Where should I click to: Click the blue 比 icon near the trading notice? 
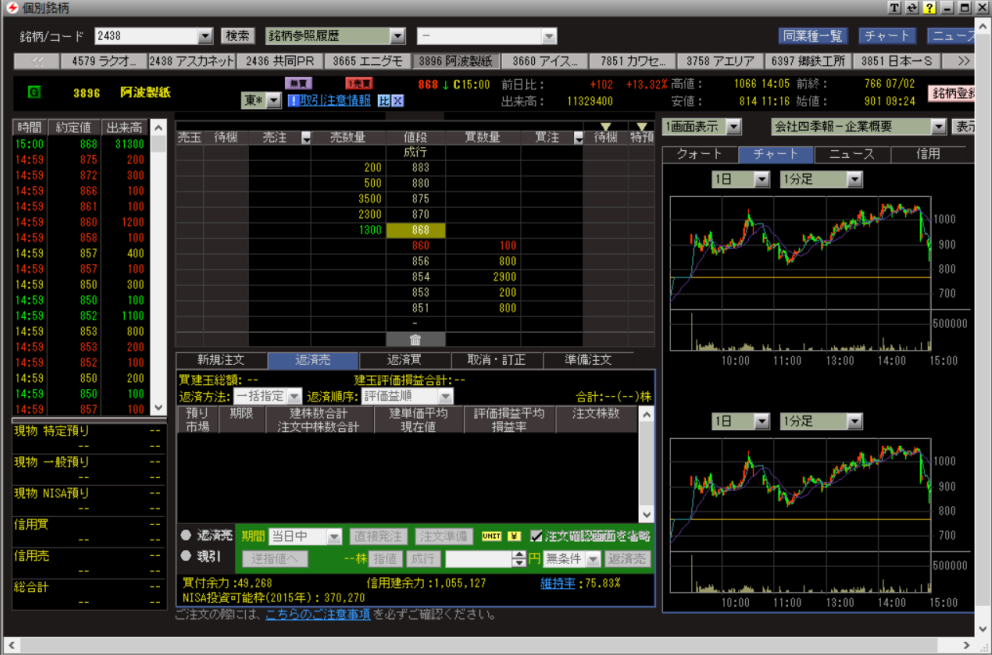point(383,101)
